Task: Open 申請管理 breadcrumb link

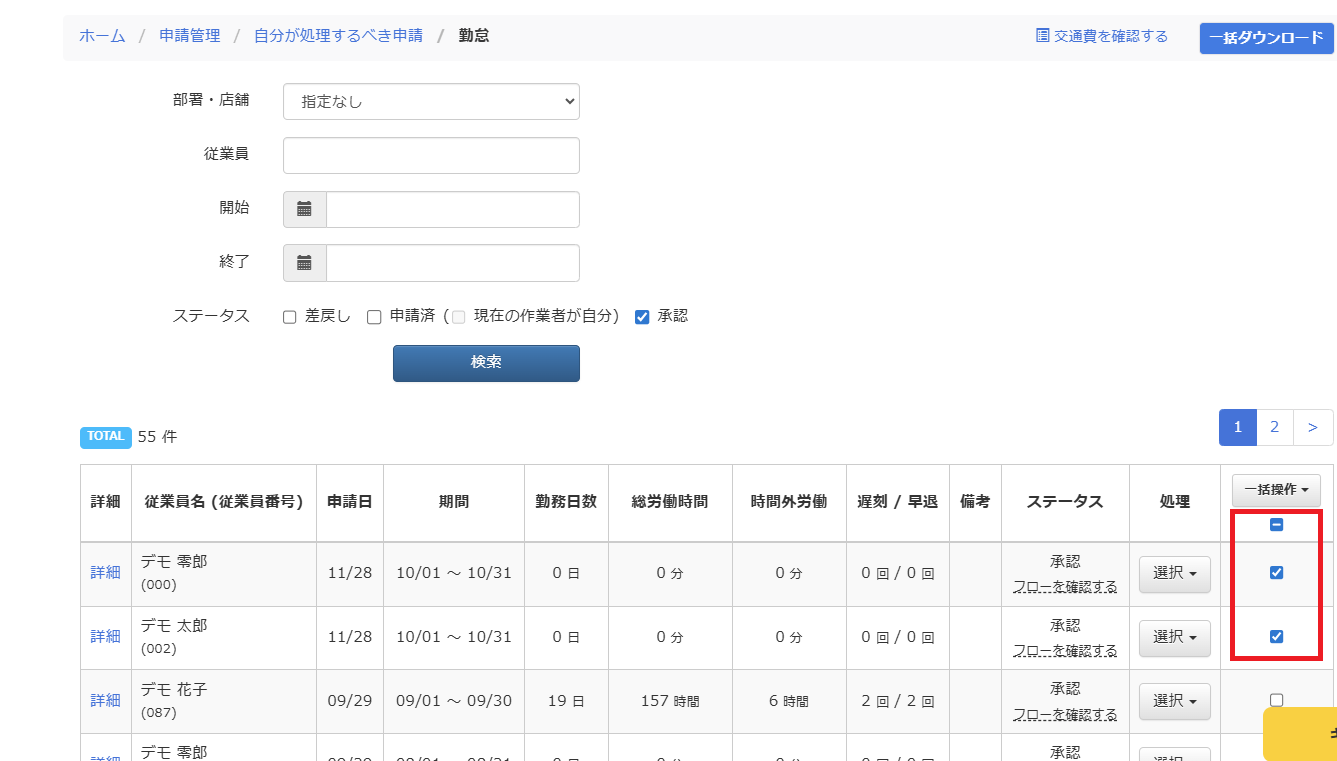Action: (190, 36)
